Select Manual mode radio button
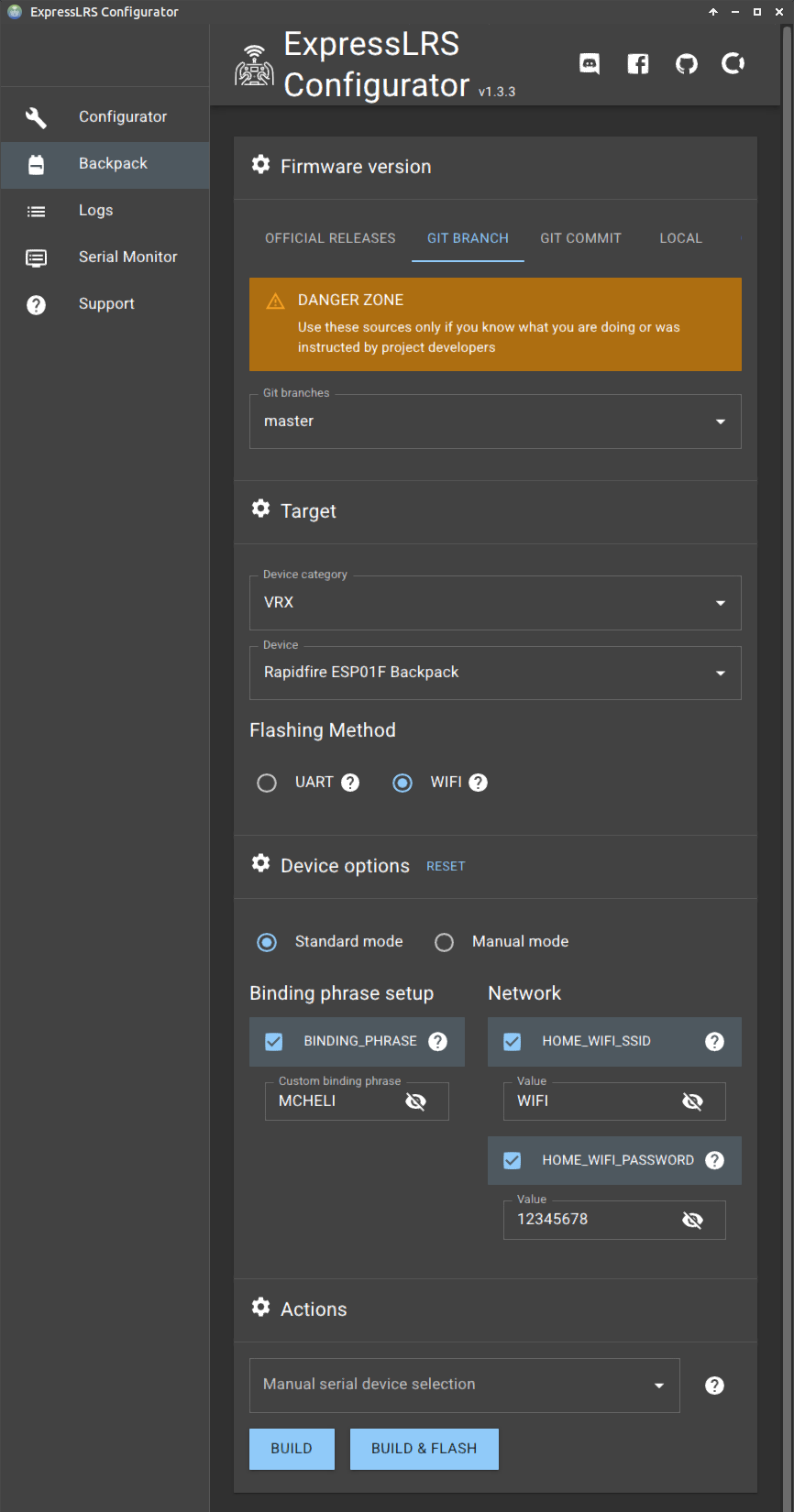The width and height of the screenshot is (794, 1512). point(445,943)
